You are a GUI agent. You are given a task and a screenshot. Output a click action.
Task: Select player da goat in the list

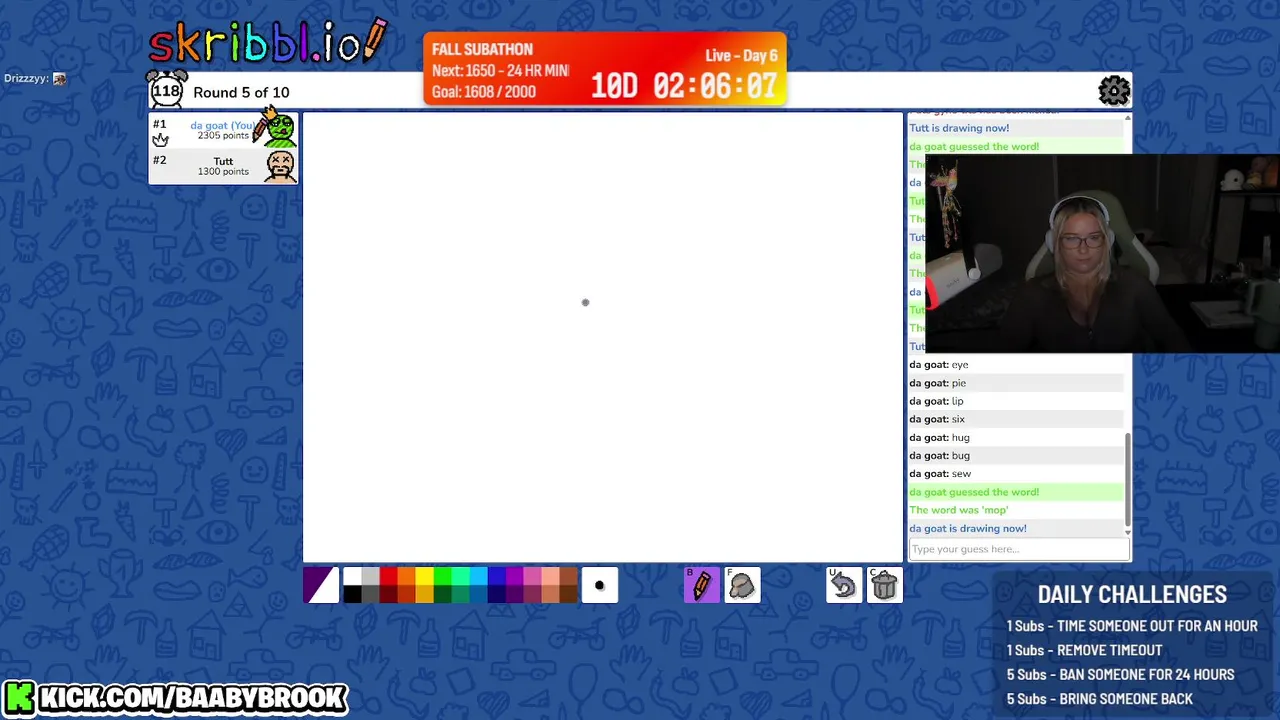tap(223, 130)
